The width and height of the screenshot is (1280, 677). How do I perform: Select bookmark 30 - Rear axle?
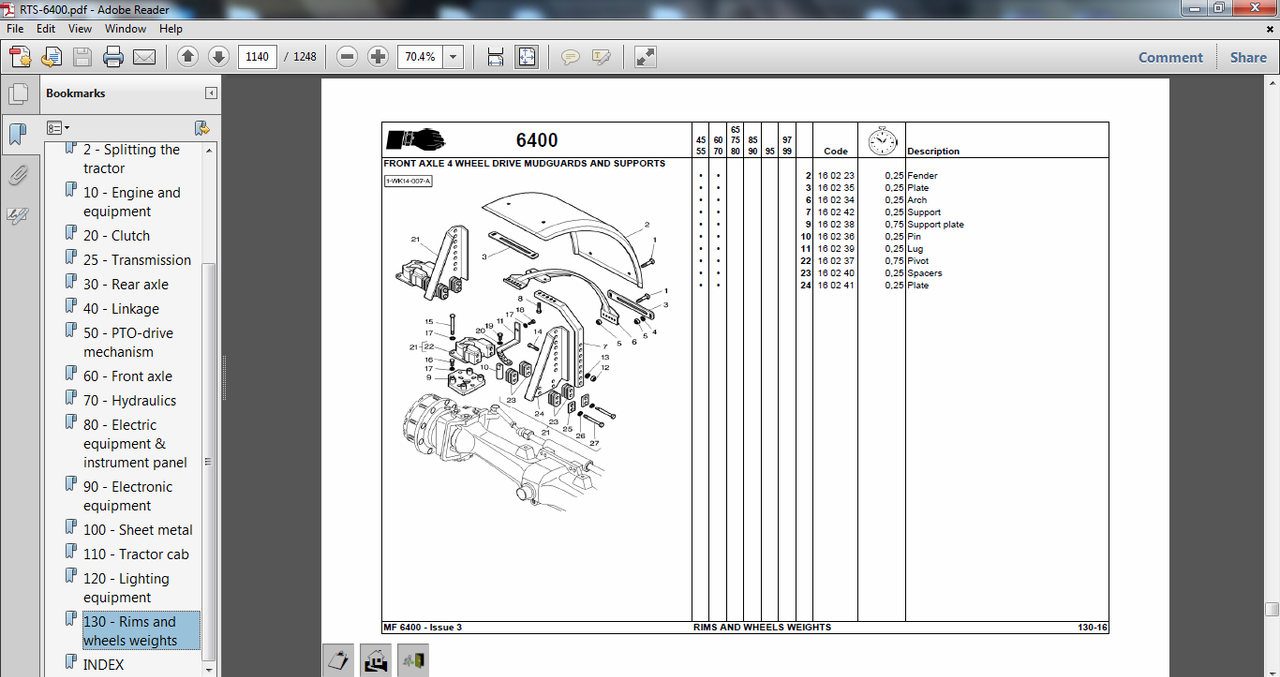click(x=126, y=284)
